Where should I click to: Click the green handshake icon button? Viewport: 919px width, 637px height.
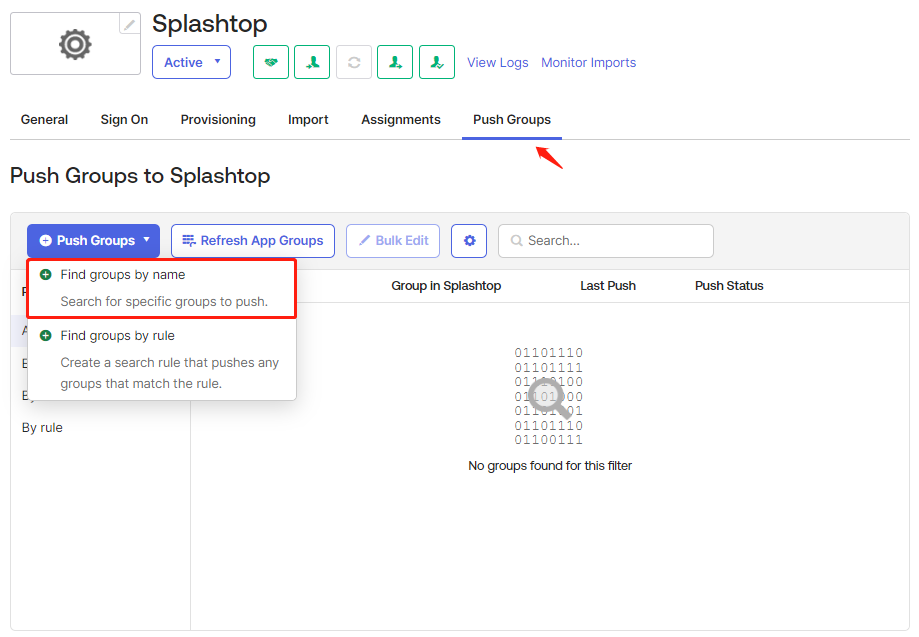pyautogui.click(x=271, y=62)
